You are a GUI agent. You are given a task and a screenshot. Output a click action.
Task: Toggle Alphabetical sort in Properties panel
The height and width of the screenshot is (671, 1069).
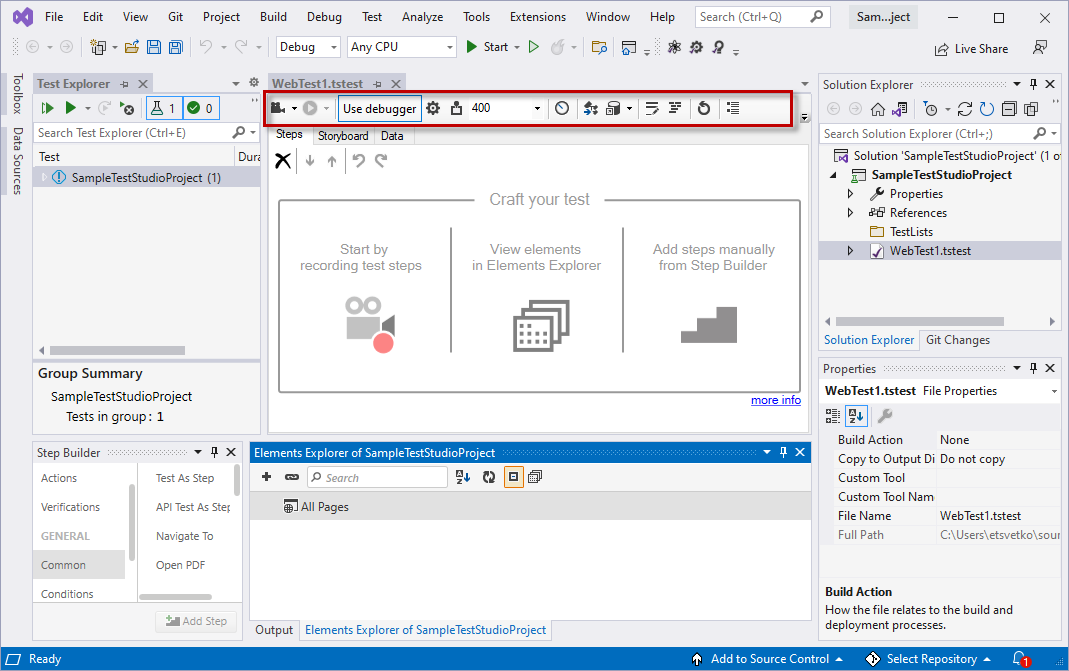point(856,415)
